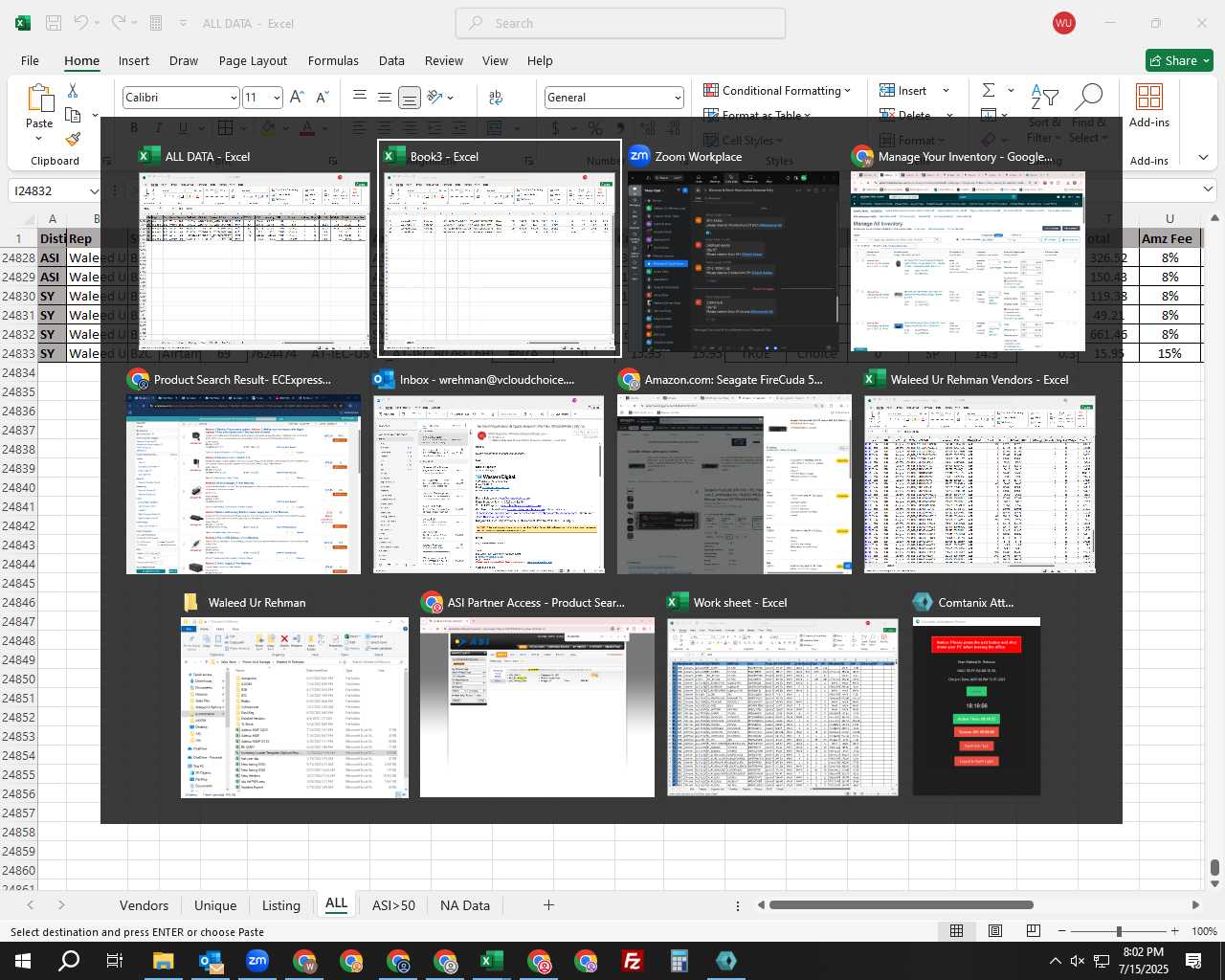
Task: Decrease font size with the smaller A icon
Action: 322,97
